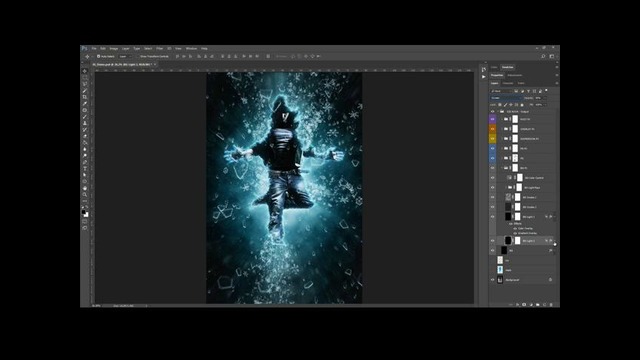Click the Change Screen Mode icon
The width and height of the screenshot is (640, 360).
(x=85, y=228)
